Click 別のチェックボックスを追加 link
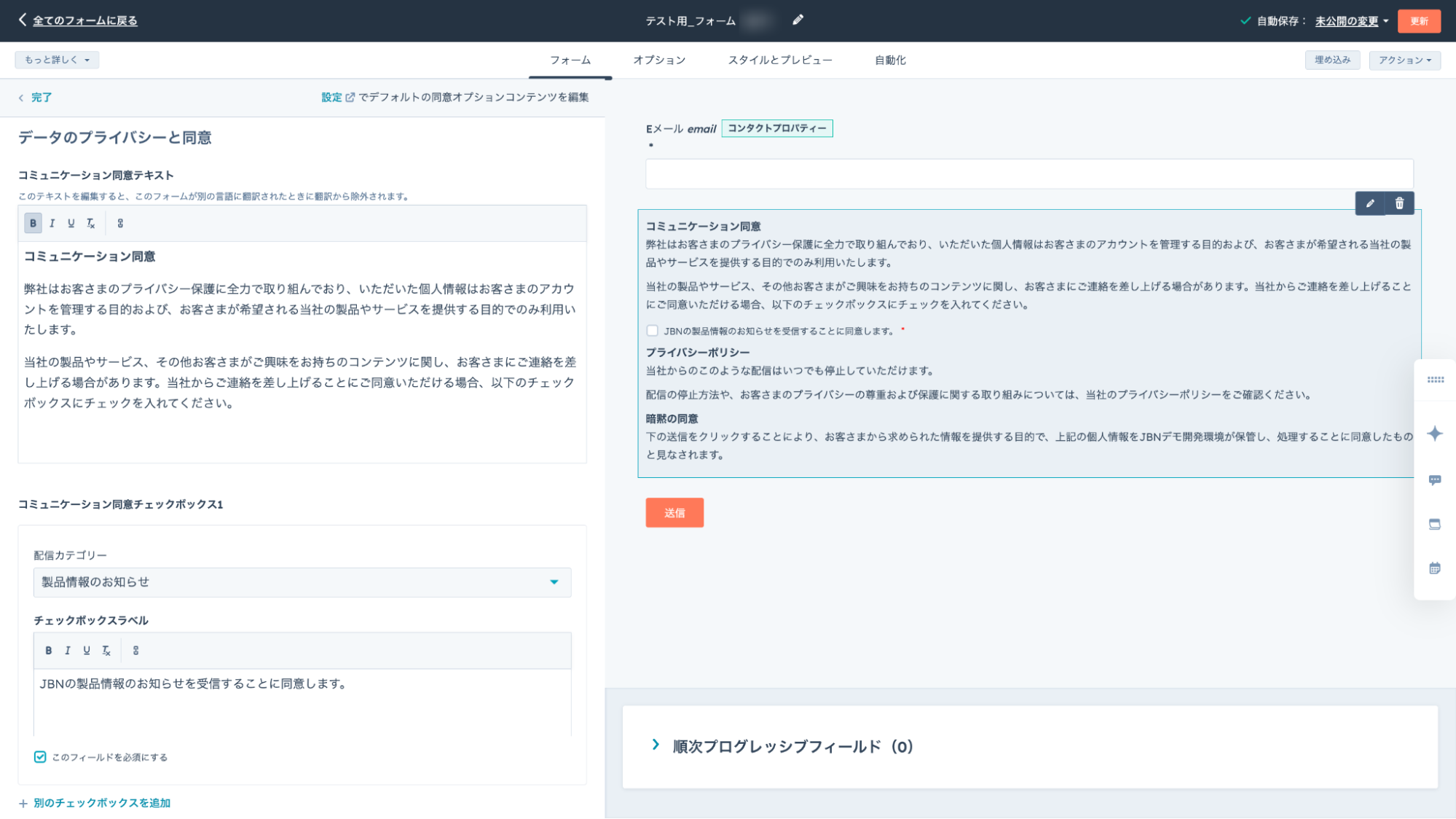1456x819 pixels. tap(102, 803)
